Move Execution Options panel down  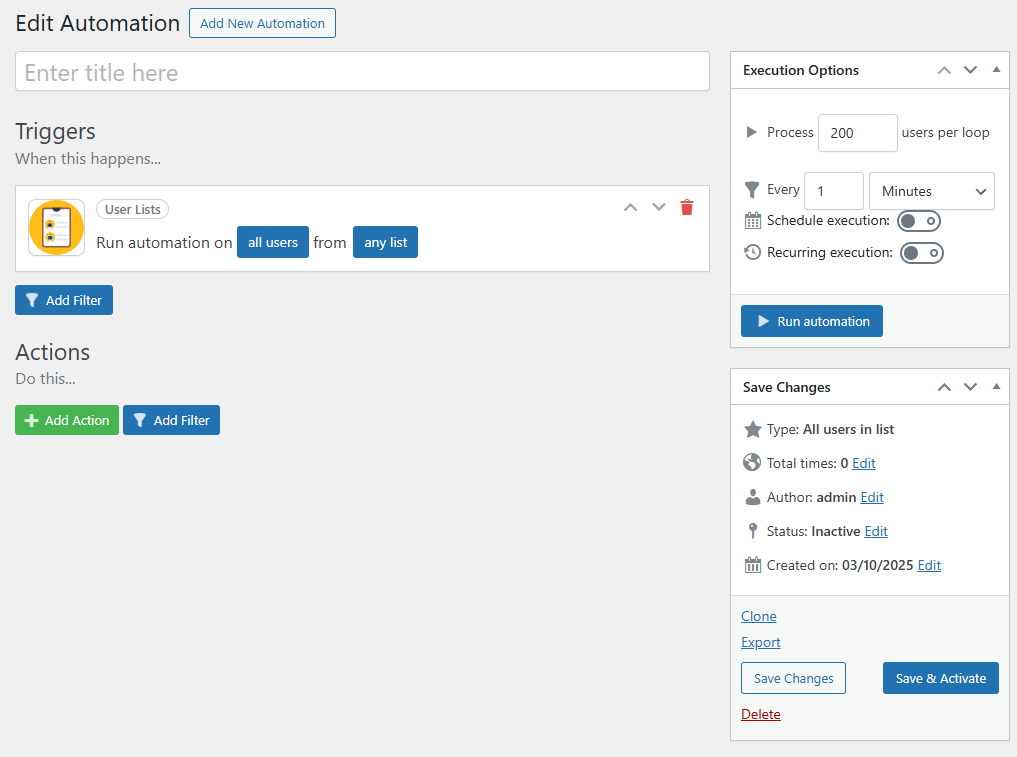coord(970,70)
